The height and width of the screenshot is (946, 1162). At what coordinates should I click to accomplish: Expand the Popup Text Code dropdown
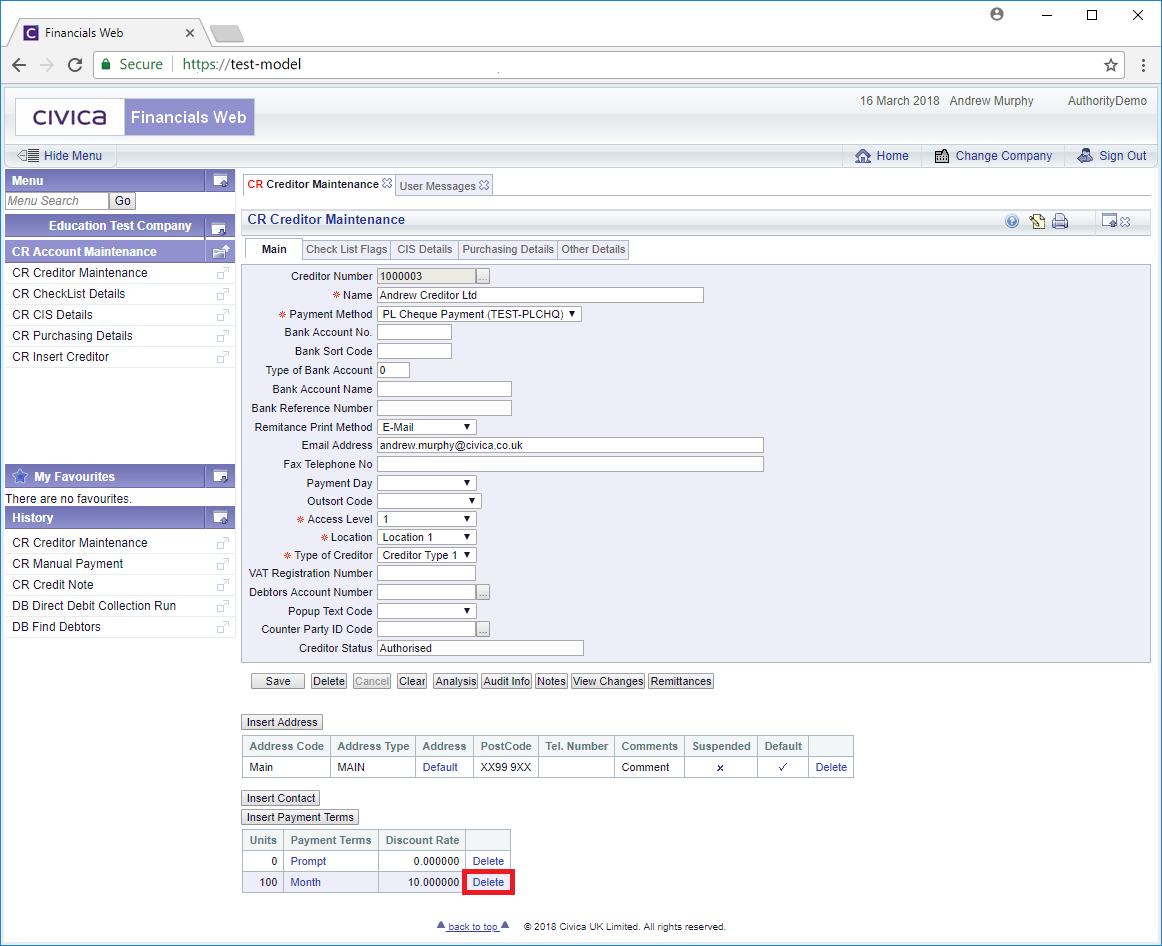[426, 611]
